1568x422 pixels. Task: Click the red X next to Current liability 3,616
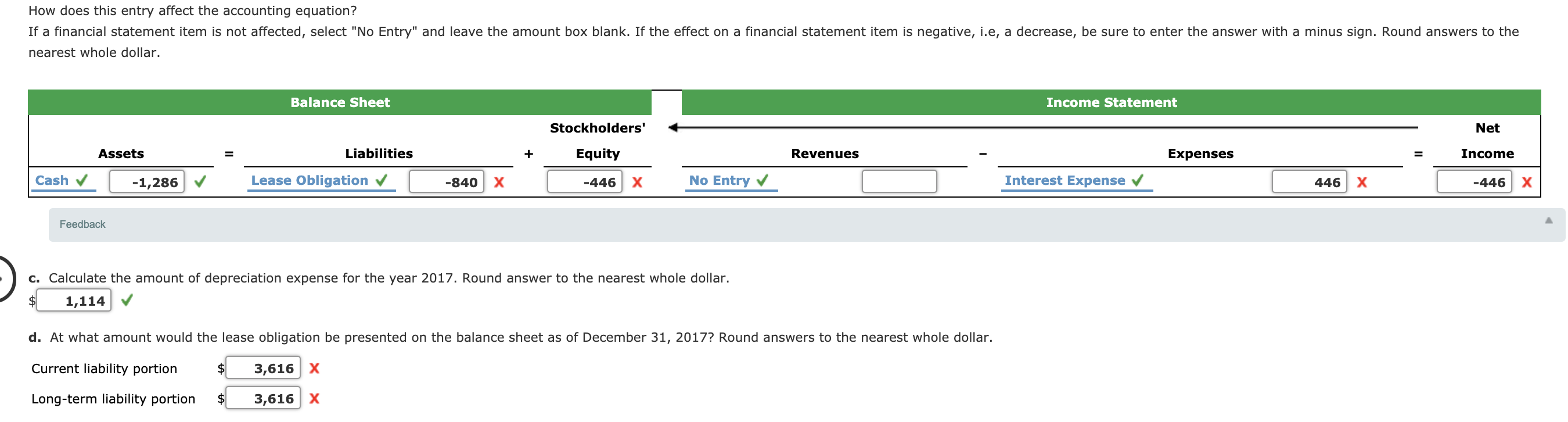314,368
